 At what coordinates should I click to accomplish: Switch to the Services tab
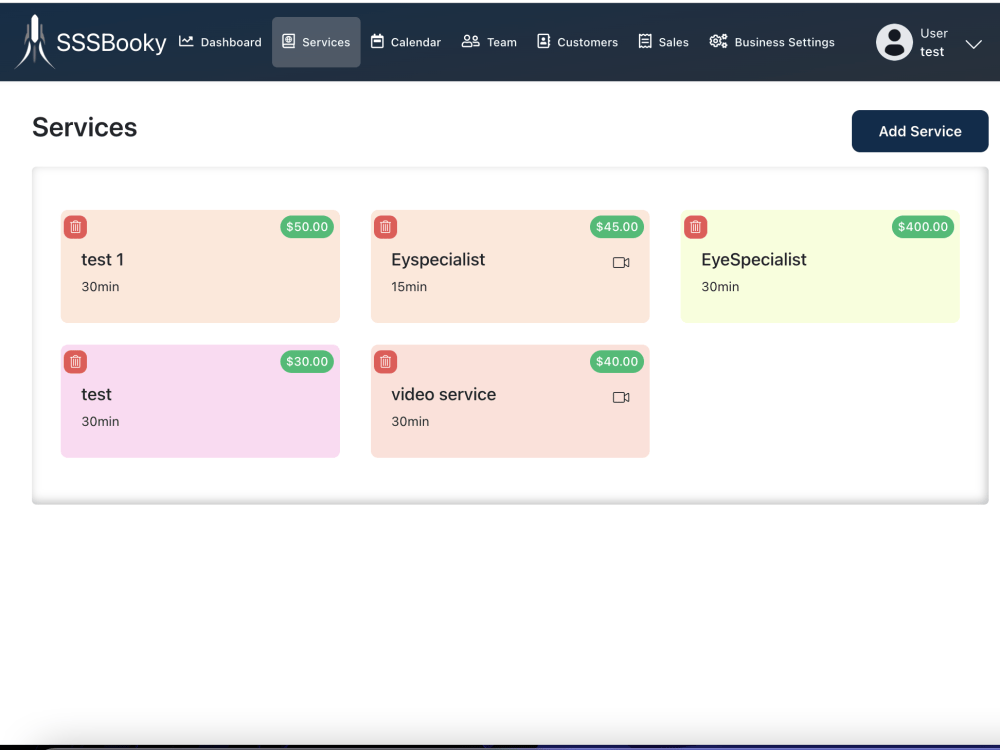pos(316,41)
